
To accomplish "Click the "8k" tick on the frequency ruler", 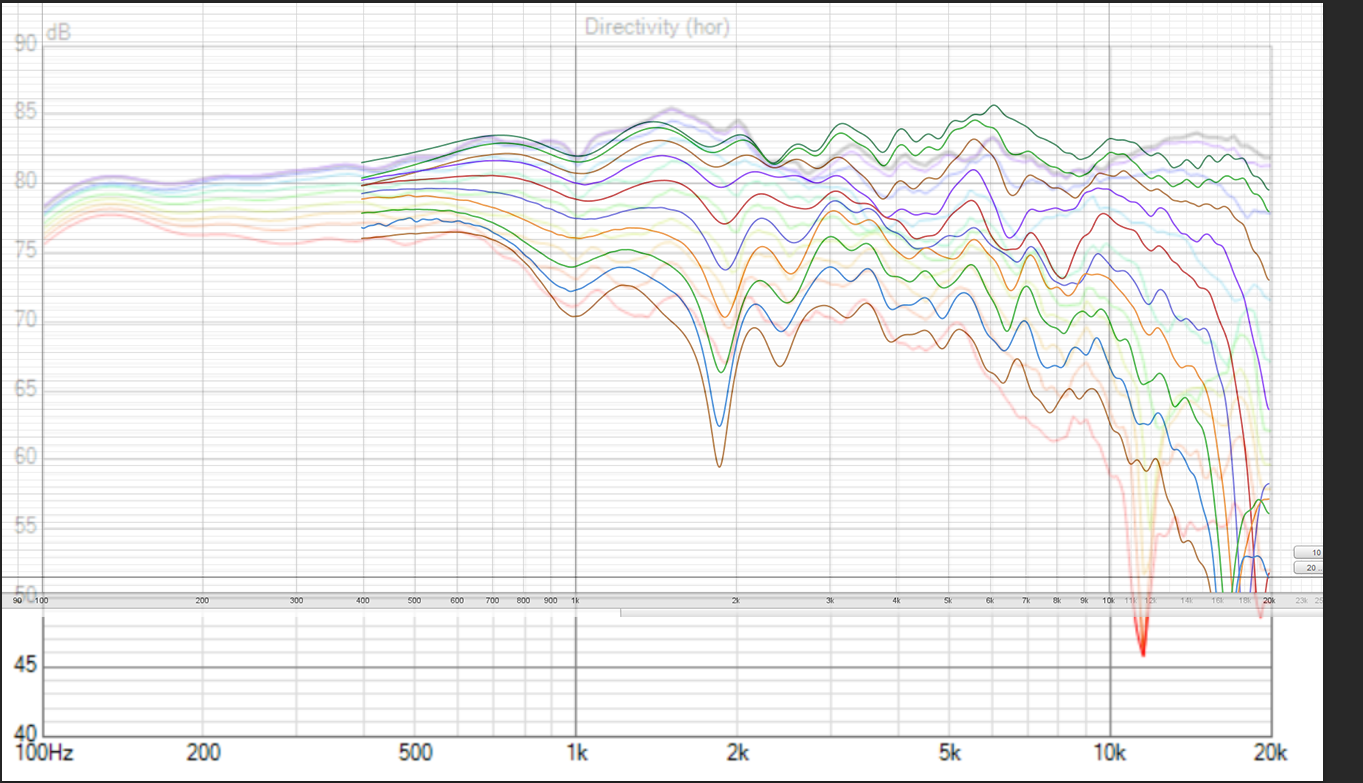I will 1057,600.
